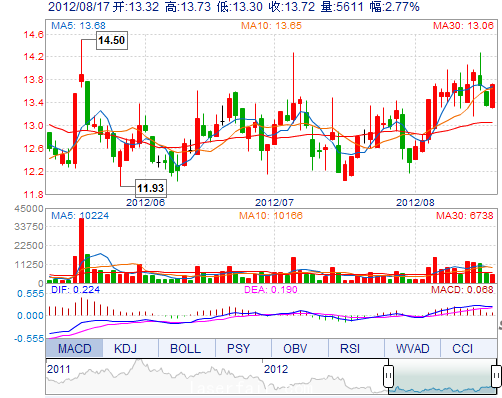The image size is (502, 398).
Task: Click the 11.93 low price label
Action: pos(151,188)
